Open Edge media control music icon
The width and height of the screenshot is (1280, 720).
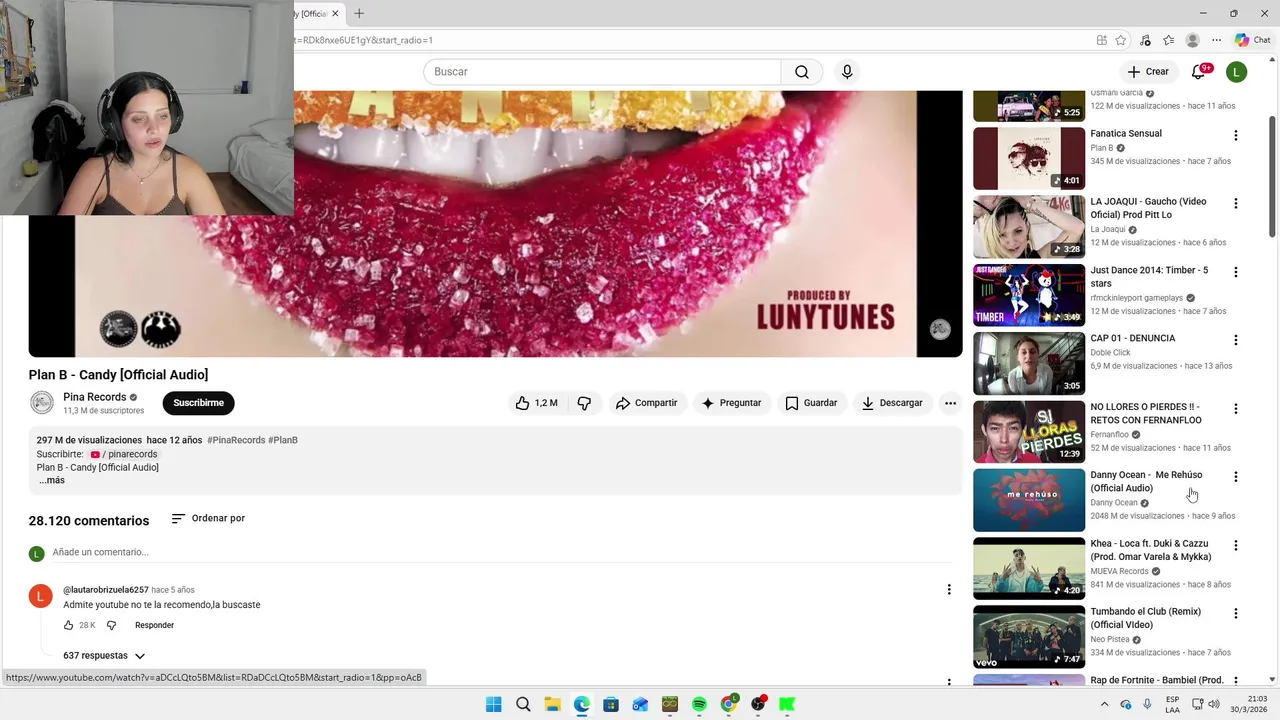click(1145, 40)
